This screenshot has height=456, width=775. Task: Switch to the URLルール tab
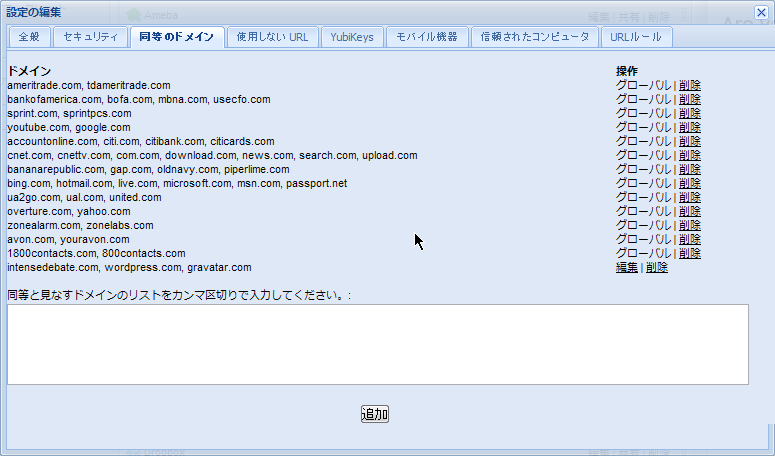click(636, 37)
